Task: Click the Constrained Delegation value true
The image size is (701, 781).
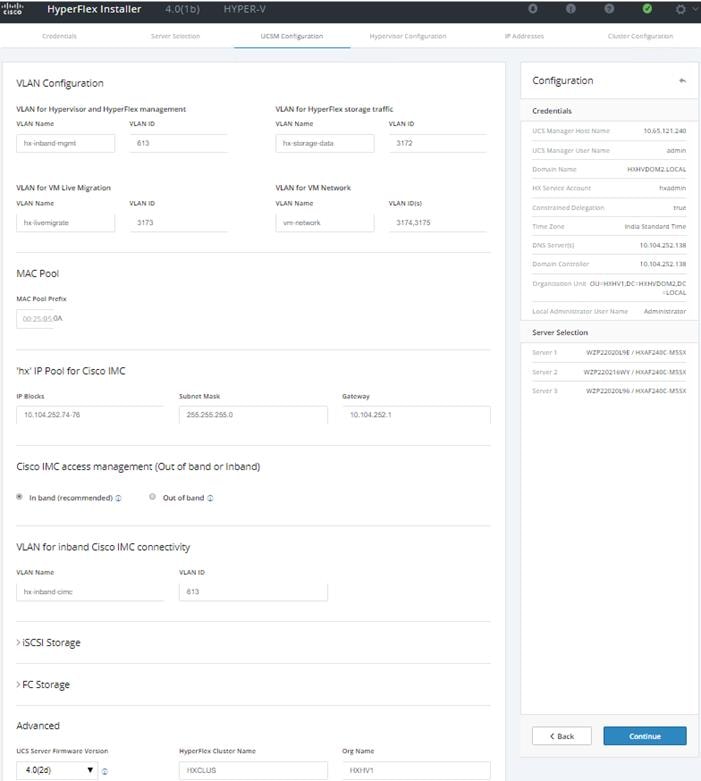Action: pos(680,208)
